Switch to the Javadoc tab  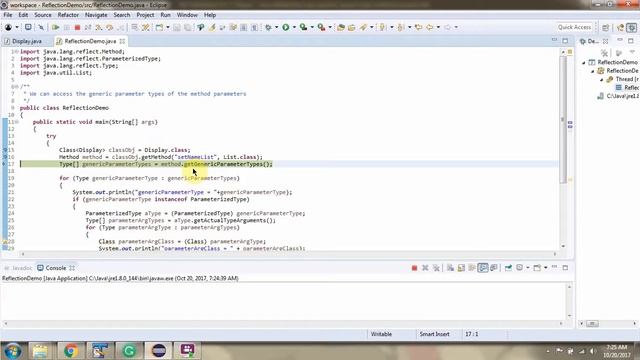(18, 268)
